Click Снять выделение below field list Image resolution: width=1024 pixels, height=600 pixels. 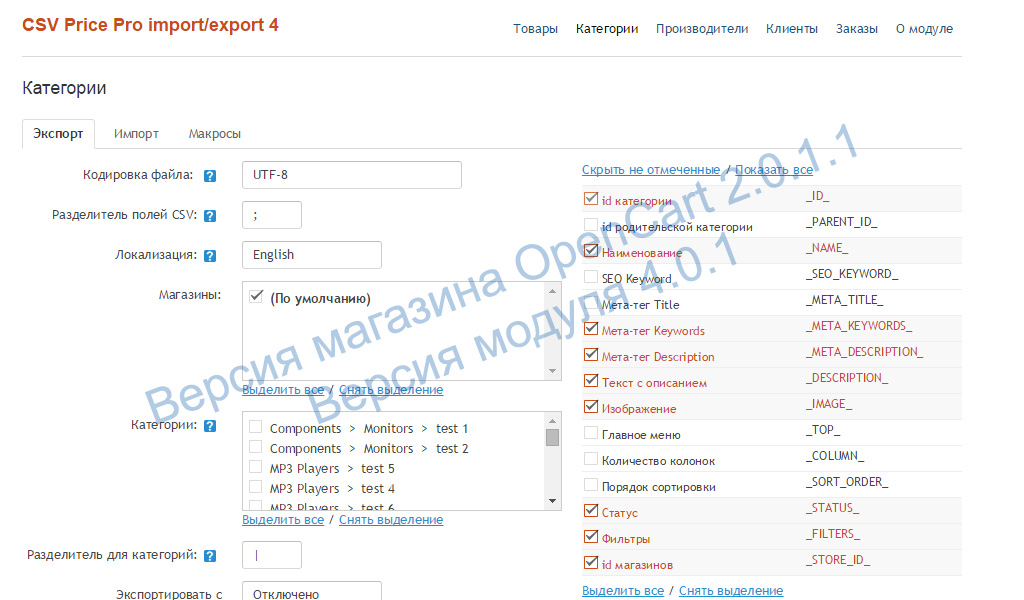click(x=731, y=590)
